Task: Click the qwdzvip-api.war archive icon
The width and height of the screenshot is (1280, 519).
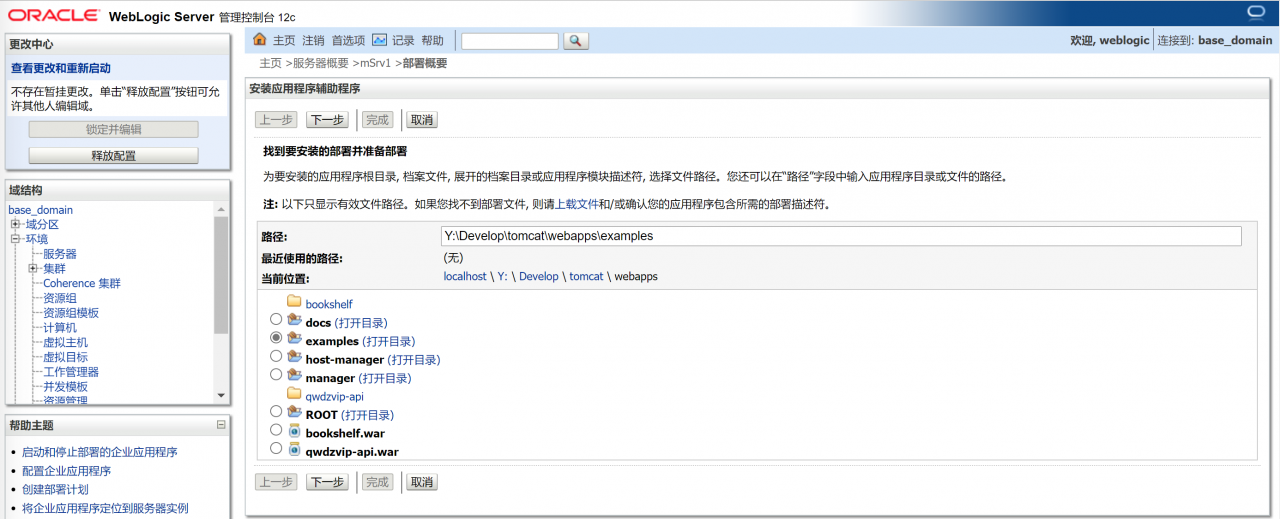Action: pyautogui.click(x=294, y=450)
